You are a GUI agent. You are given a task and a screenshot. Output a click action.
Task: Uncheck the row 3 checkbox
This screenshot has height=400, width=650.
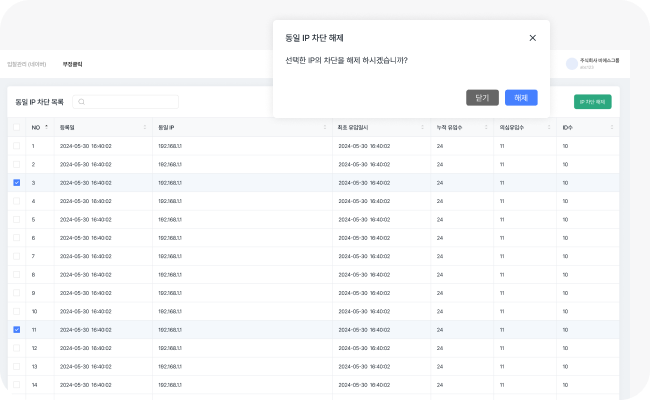[16, 183]
